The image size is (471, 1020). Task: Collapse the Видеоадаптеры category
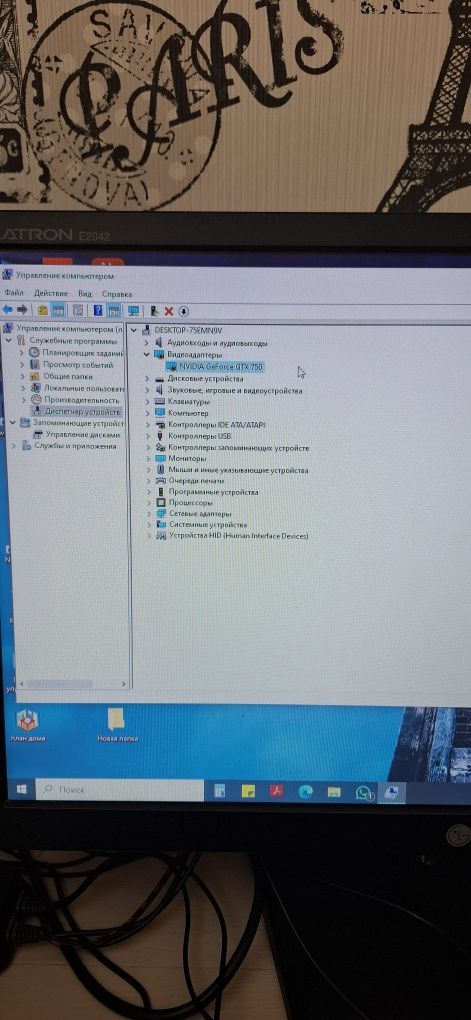[x=147, y=355]
